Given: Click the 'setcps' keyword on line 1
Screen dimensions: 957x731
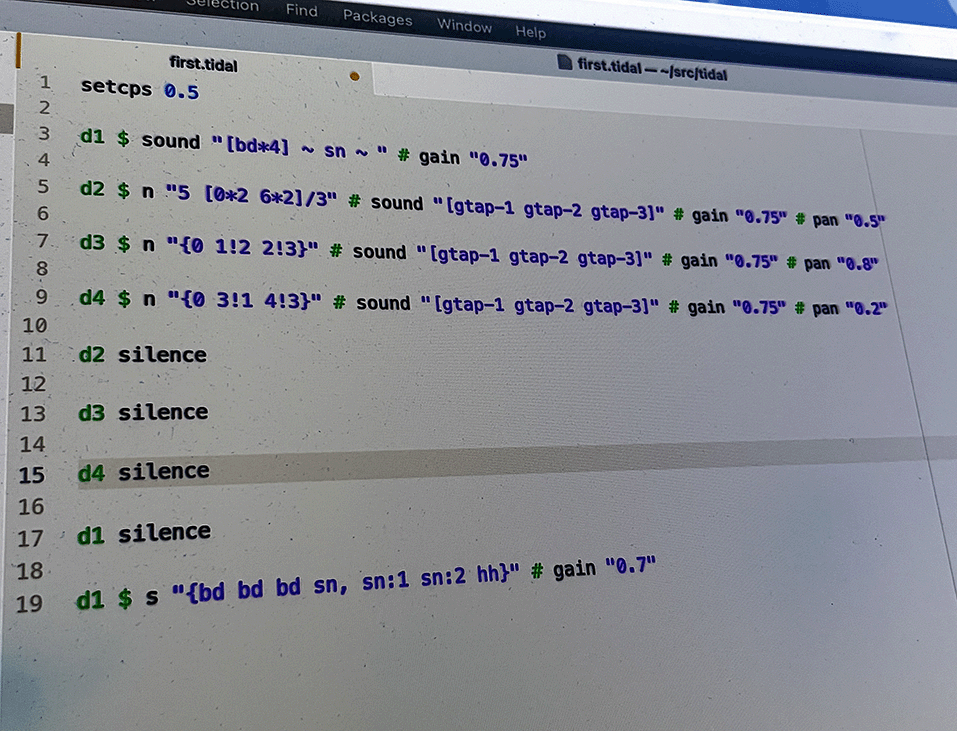Looking at the screenshot, I should point(116,87).
